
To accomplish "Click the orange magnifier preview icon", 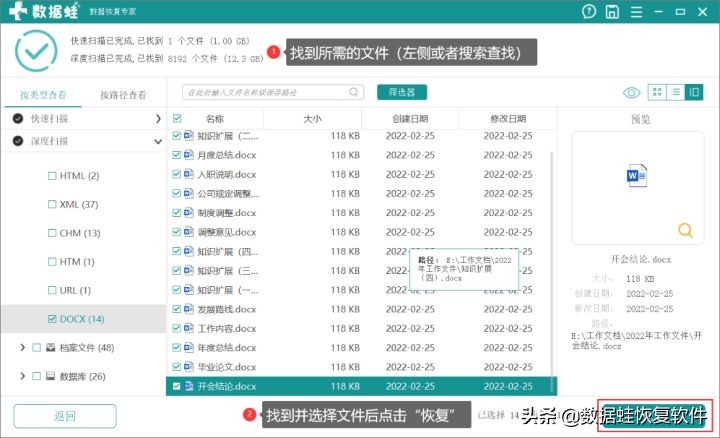I will point(685,230).
